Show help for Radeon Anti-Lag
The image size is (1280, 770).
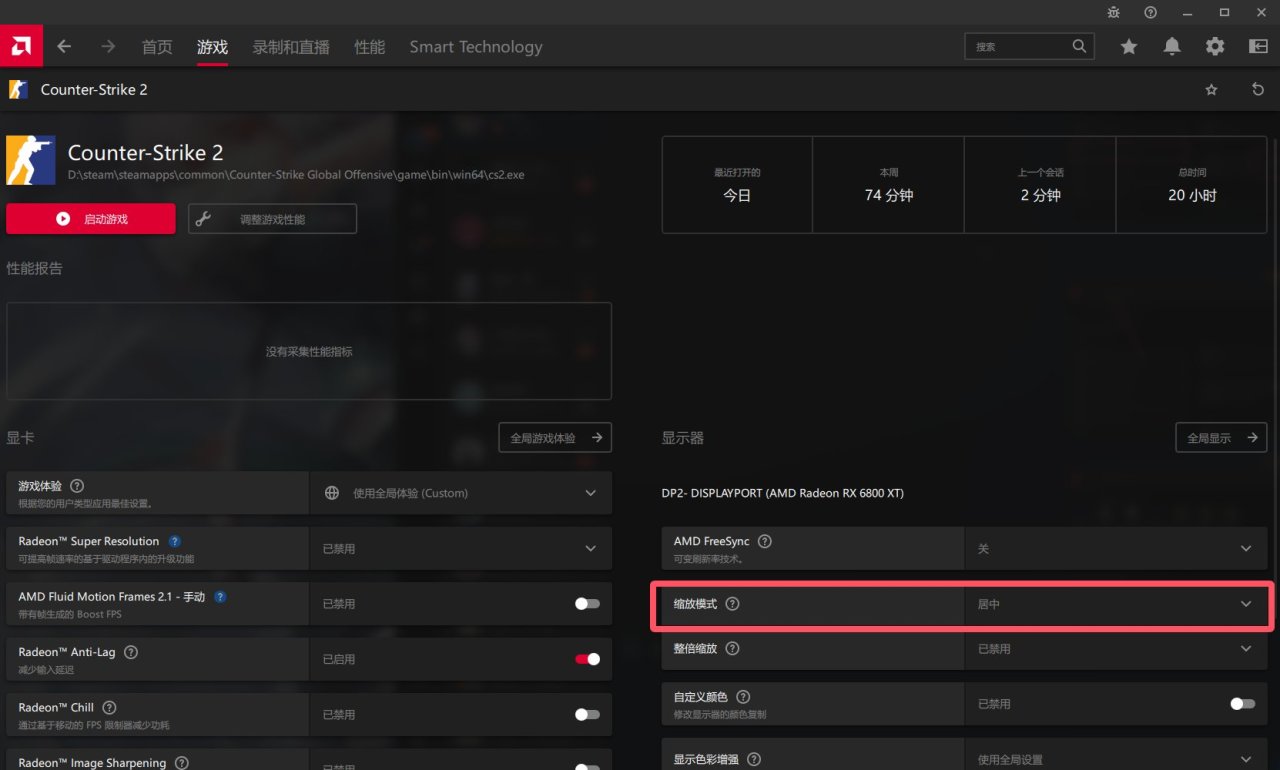coord(131,652)
